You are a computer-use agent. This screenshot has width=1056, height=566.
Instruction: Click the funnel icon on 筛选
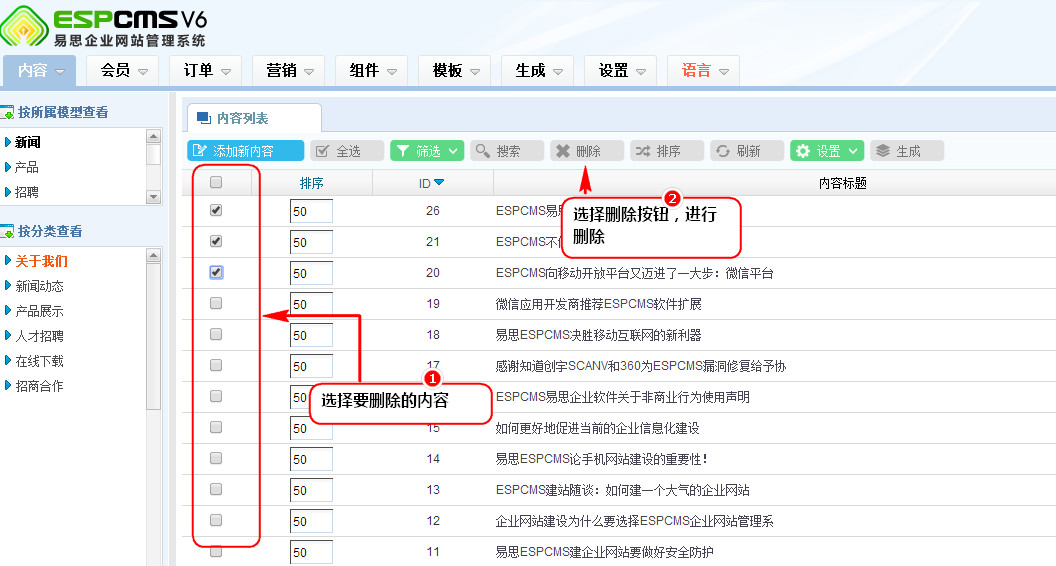pos(403,151)
